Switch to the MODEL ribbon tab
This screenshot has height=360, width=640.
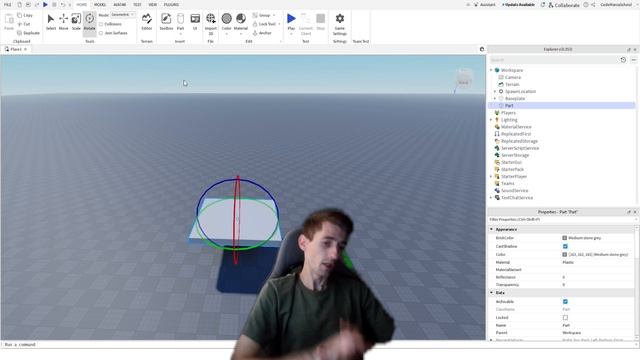tap(100, 4)
